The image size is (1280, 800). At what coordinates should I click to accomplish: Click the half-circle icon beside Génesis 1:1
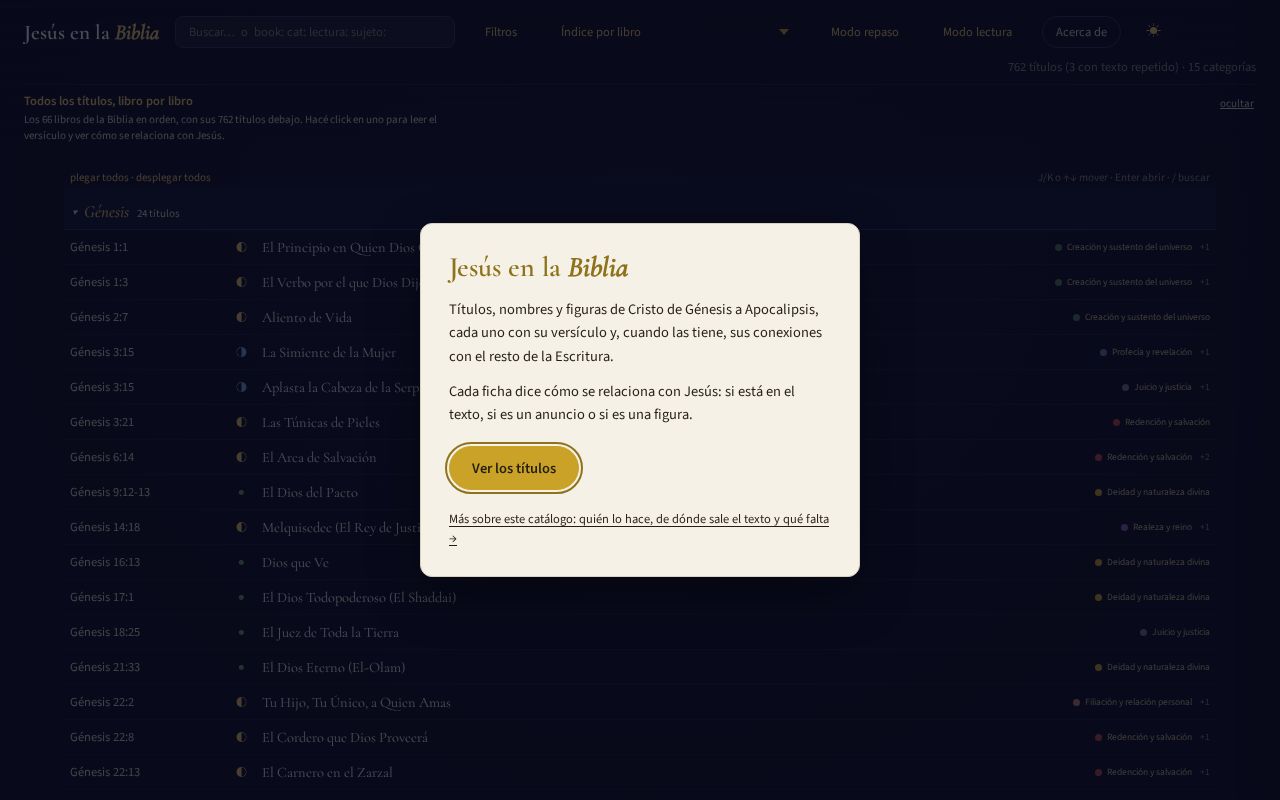click(x=241, y=247)
